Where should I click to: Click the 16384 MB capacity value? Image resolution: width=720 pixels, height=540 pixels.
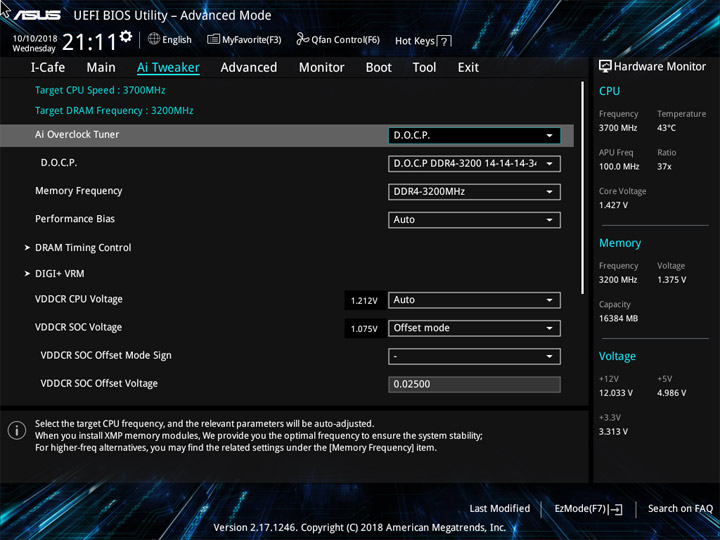click(x=618, y=318)
